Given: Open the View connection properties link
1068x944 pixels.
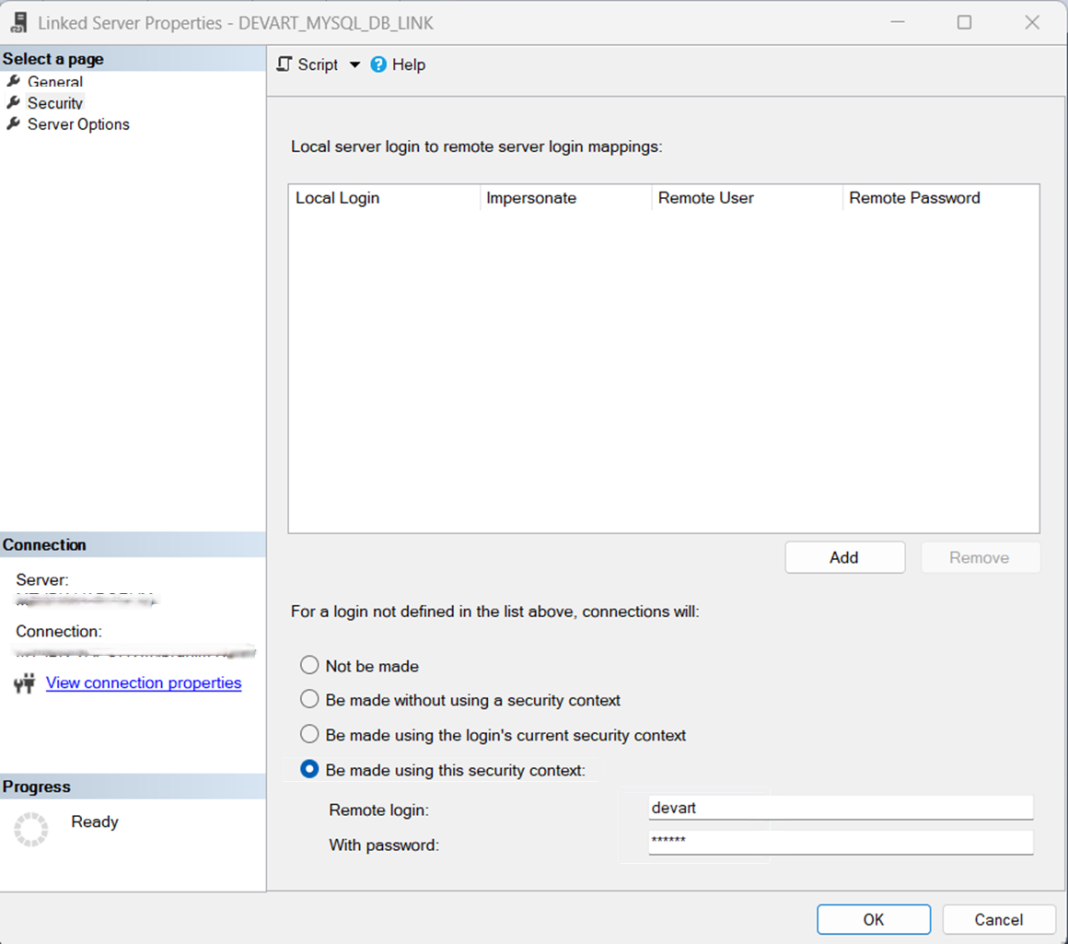Looking at the screenshot, I should 144,683.
